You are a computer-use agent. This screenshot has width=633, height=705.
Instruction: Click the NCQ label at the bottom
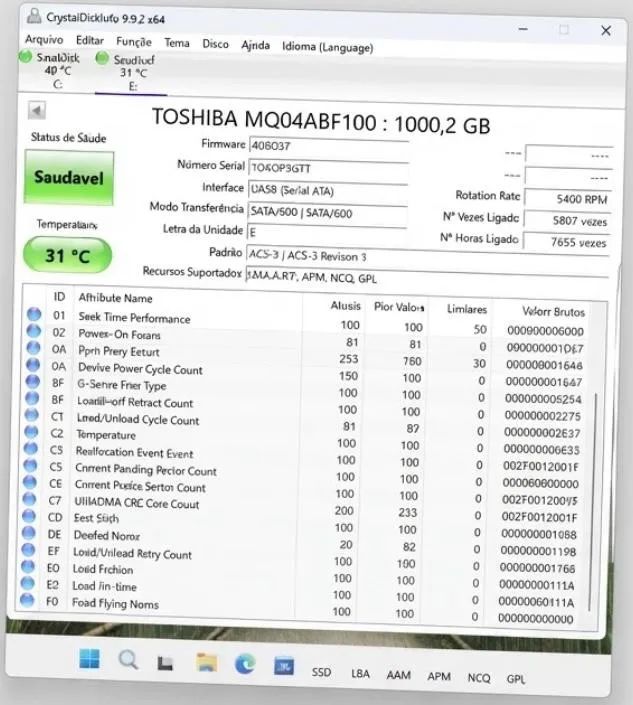(479, 678)
